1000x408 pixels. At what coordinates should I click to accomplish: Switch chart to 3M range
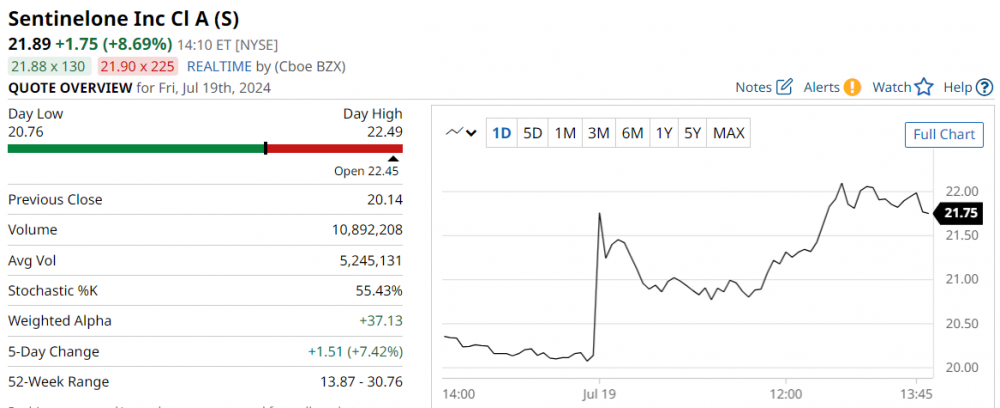(598, 133)
